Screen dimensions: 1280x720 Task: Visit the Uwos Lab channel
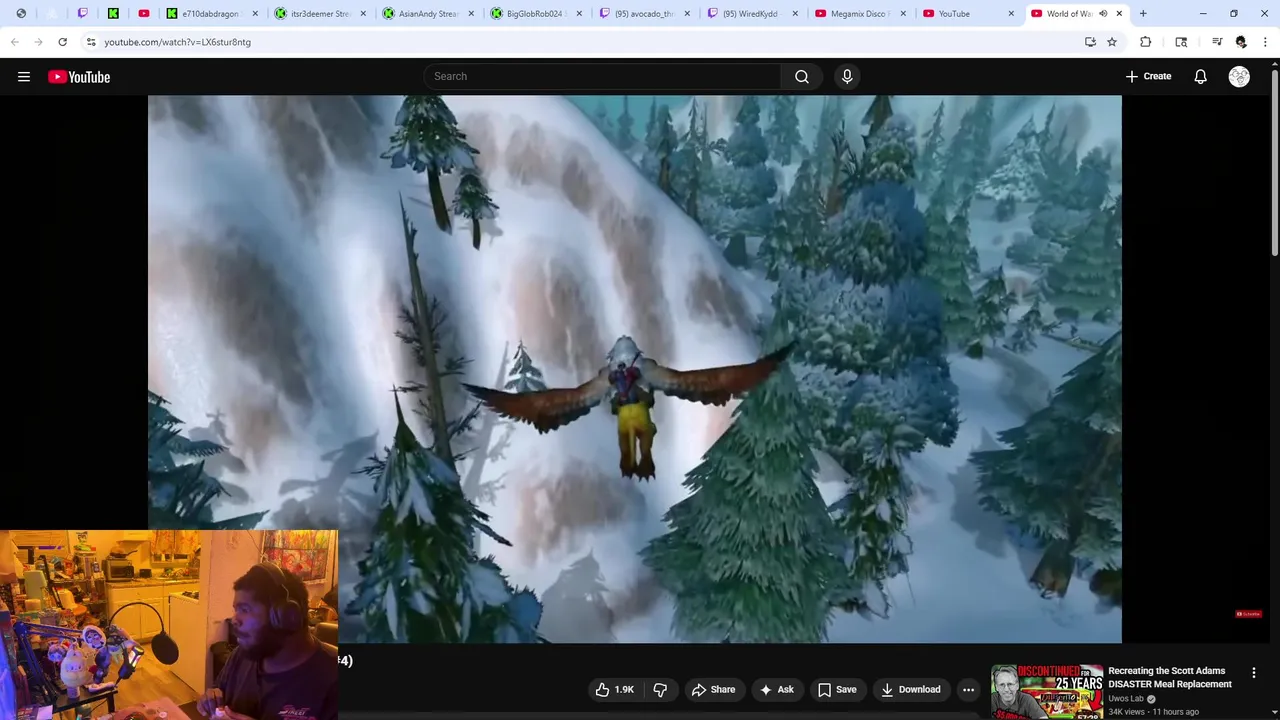[x=1126, y=699]
